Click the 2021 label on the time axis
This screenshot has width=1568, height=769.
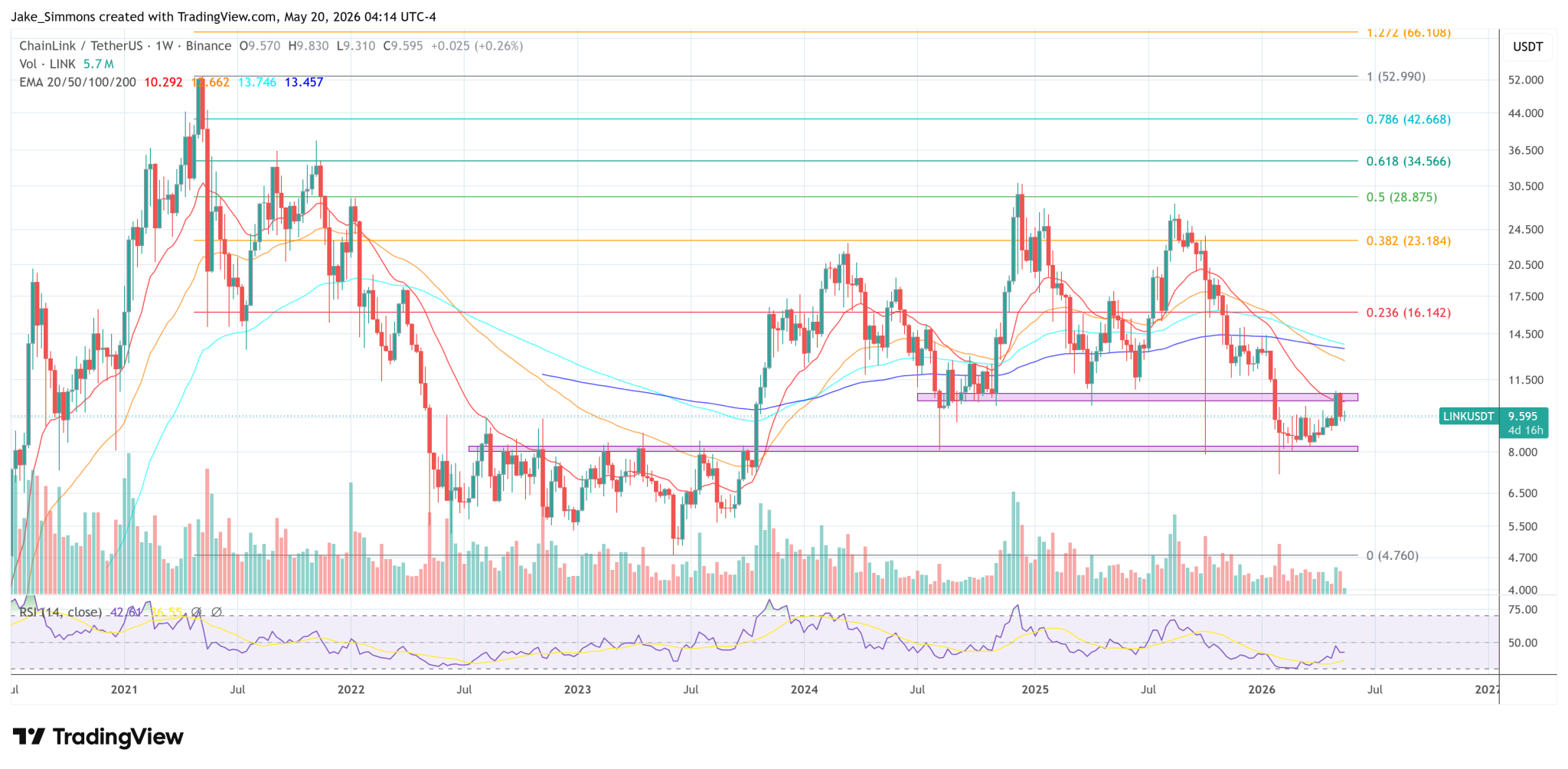[124, 689]
